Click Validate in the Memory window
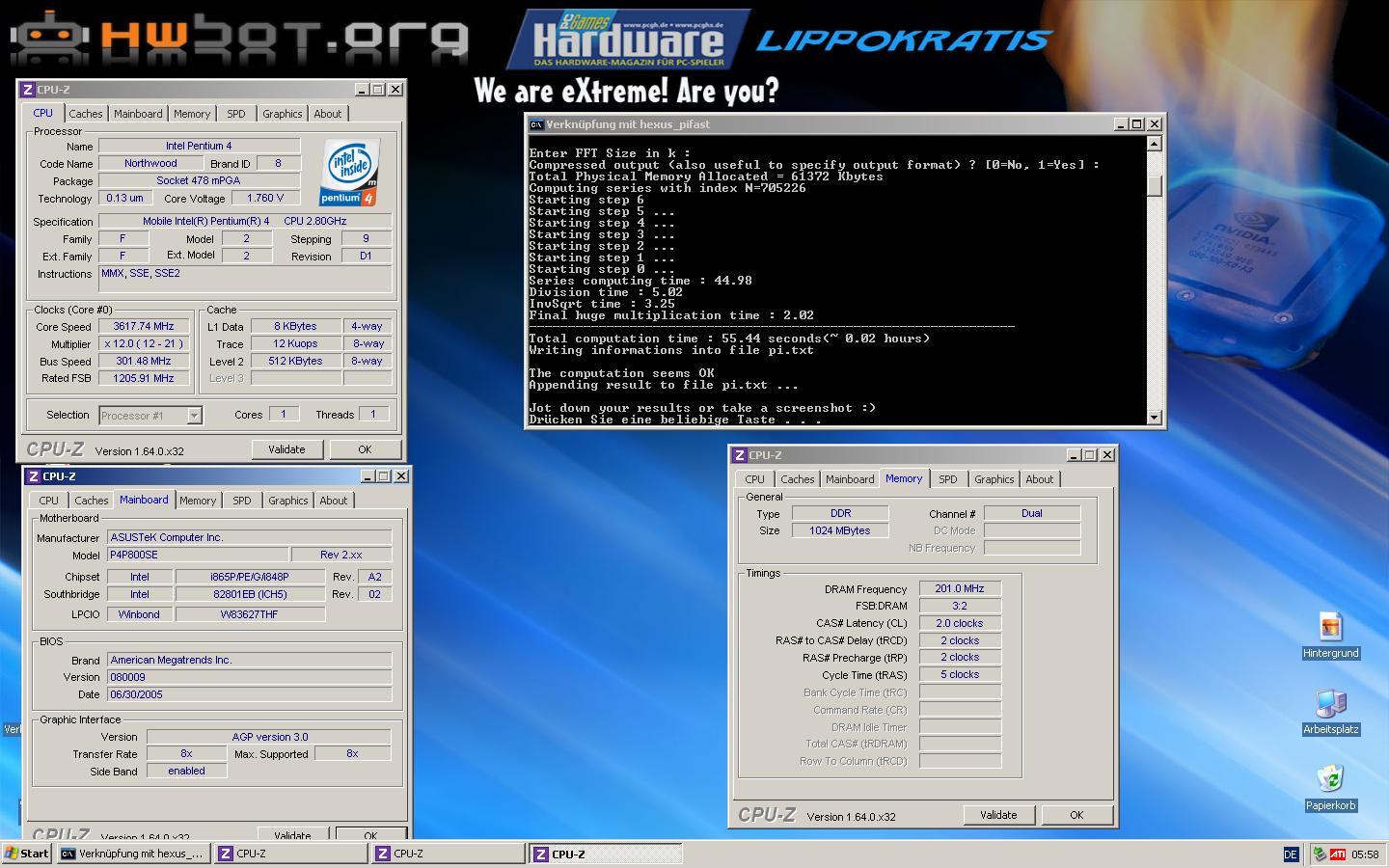The image size is (1389, 868). pos(998,815)
